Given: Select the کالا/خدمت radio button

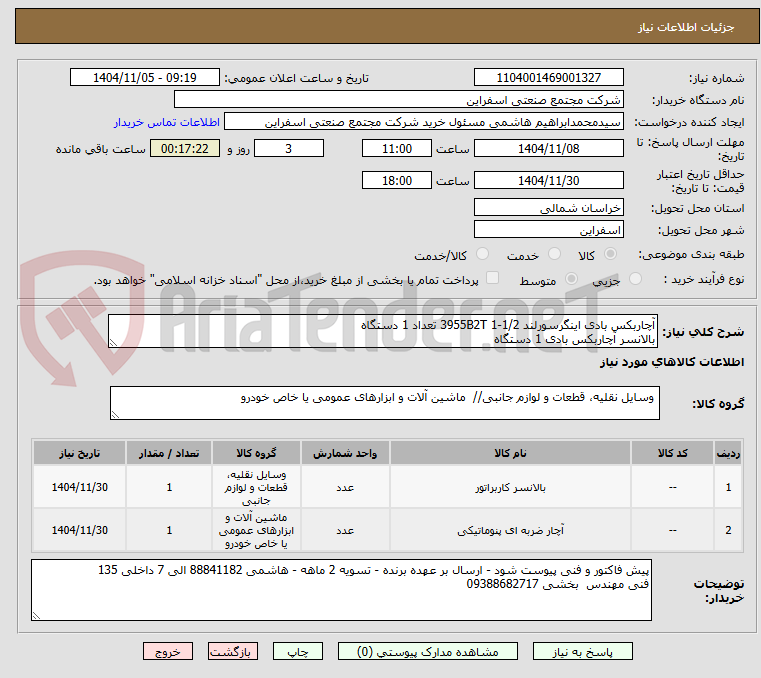Looking at the screenshot, I should (482, 253).
